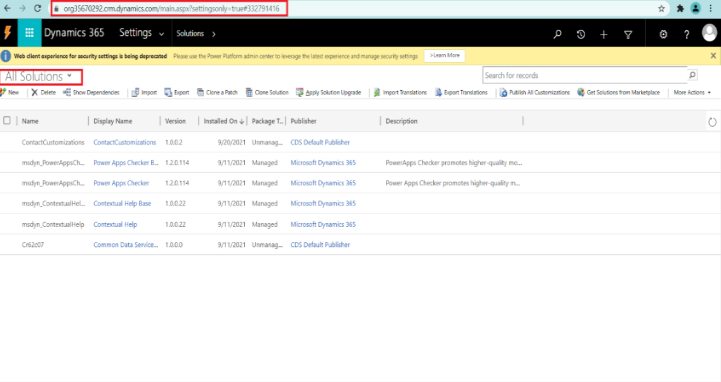721x382 pixels.
Task: Click the search records magnifier button
Action: [692, 75]
